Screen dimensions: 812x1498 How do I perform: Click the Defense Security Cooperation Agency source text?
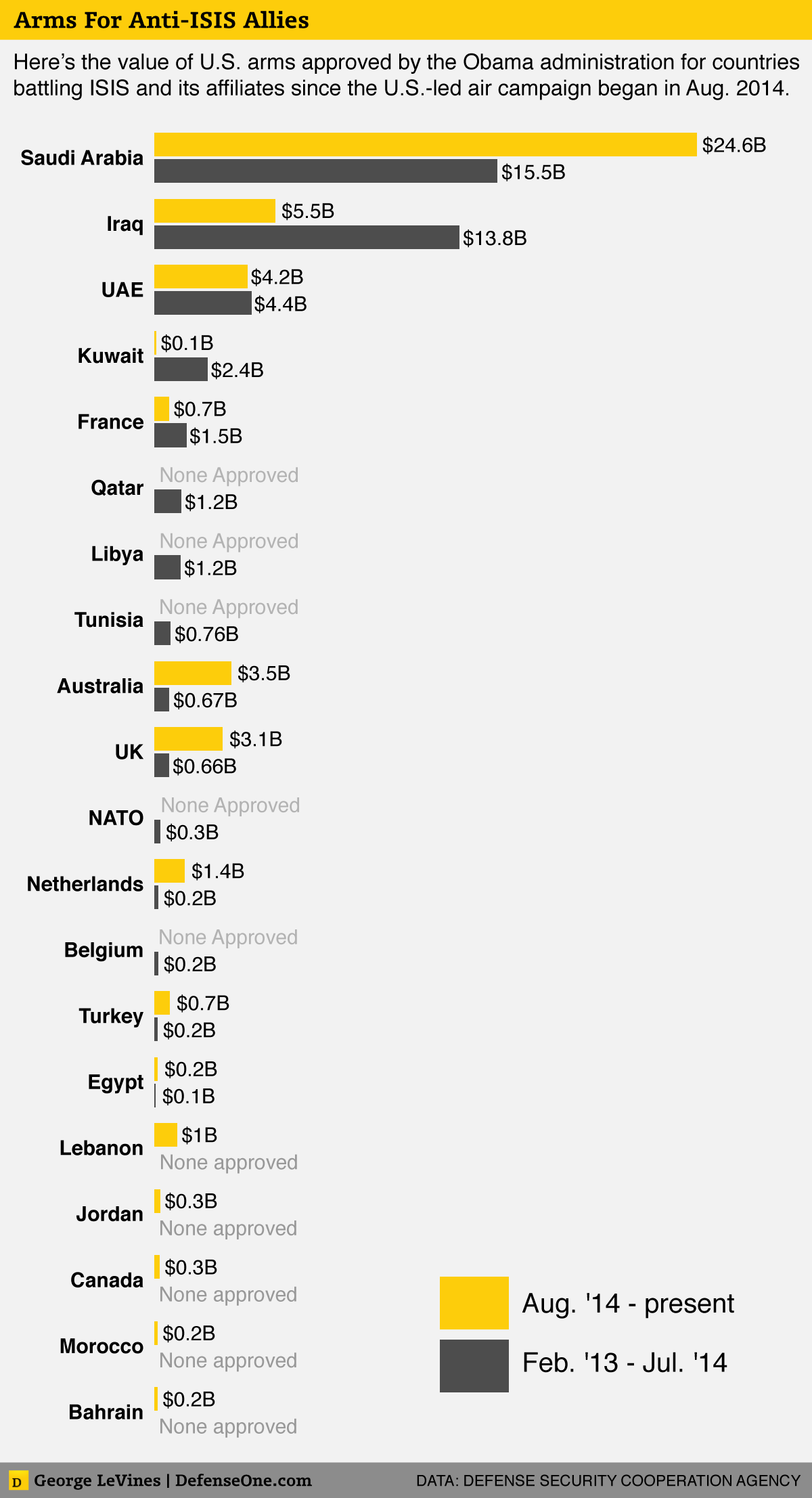608,1481
